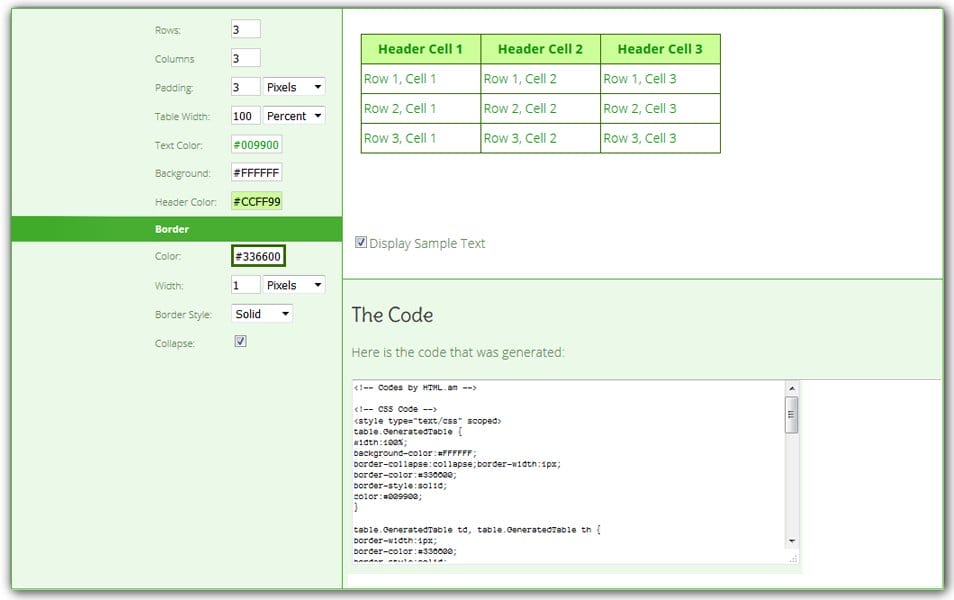
Task: Open the Table Width units dropdown showing Percent
Action: tap(293, 116)
